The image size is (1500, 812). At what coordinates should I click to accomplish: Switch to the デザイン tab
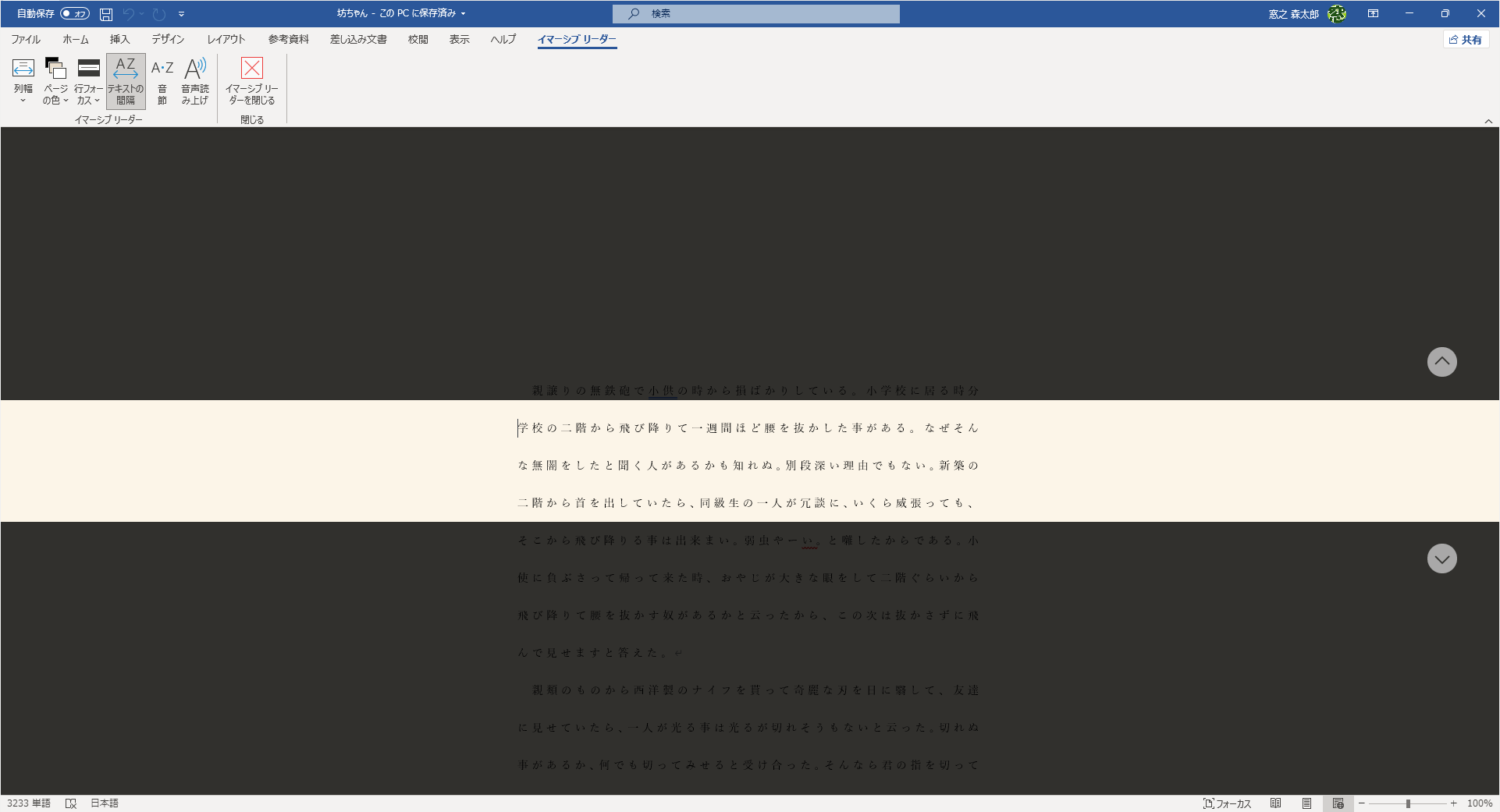(x=168, y=39)
